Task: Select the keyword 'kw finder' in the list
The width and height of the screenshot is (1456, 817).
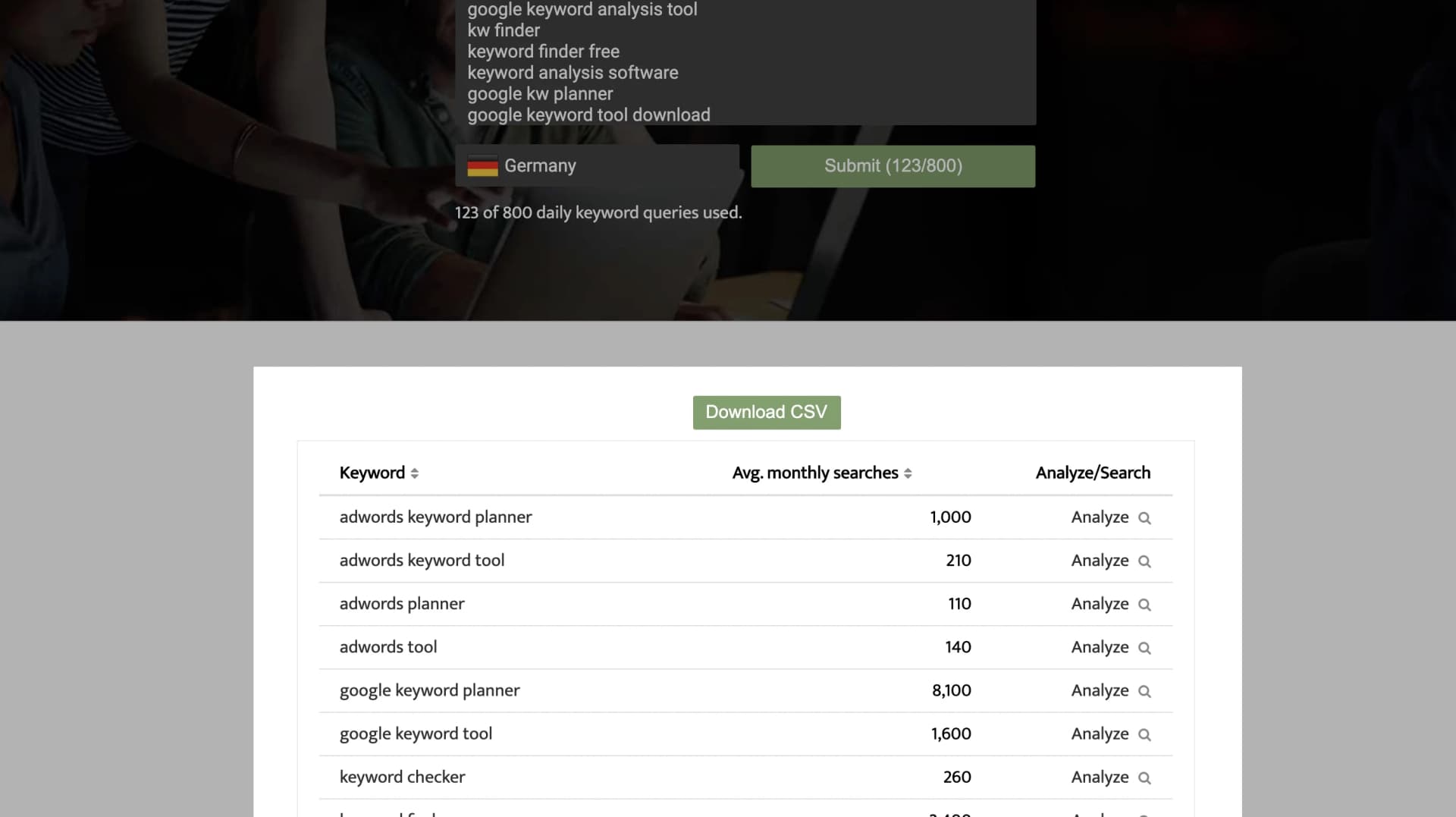Action: [503, 30]
